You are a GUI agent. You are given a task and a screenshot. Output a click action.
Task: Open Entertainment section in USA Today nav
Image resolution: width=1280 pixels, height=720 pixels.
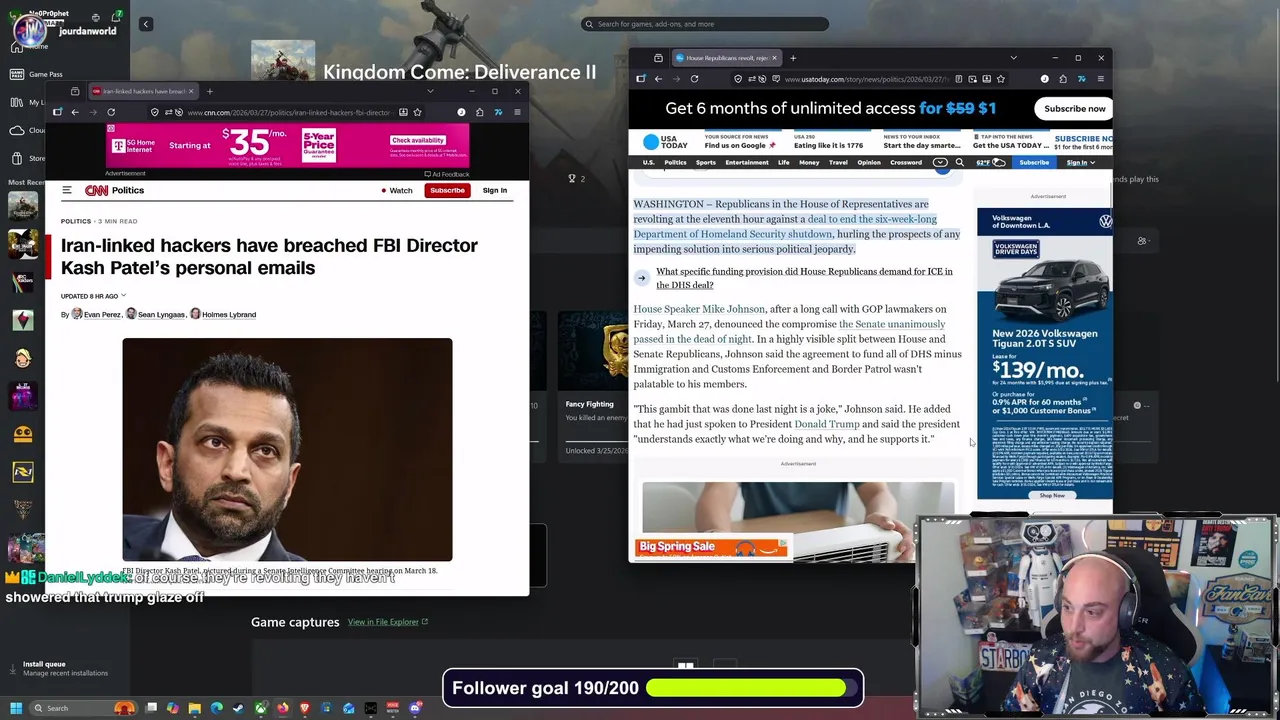coord(747,162)
